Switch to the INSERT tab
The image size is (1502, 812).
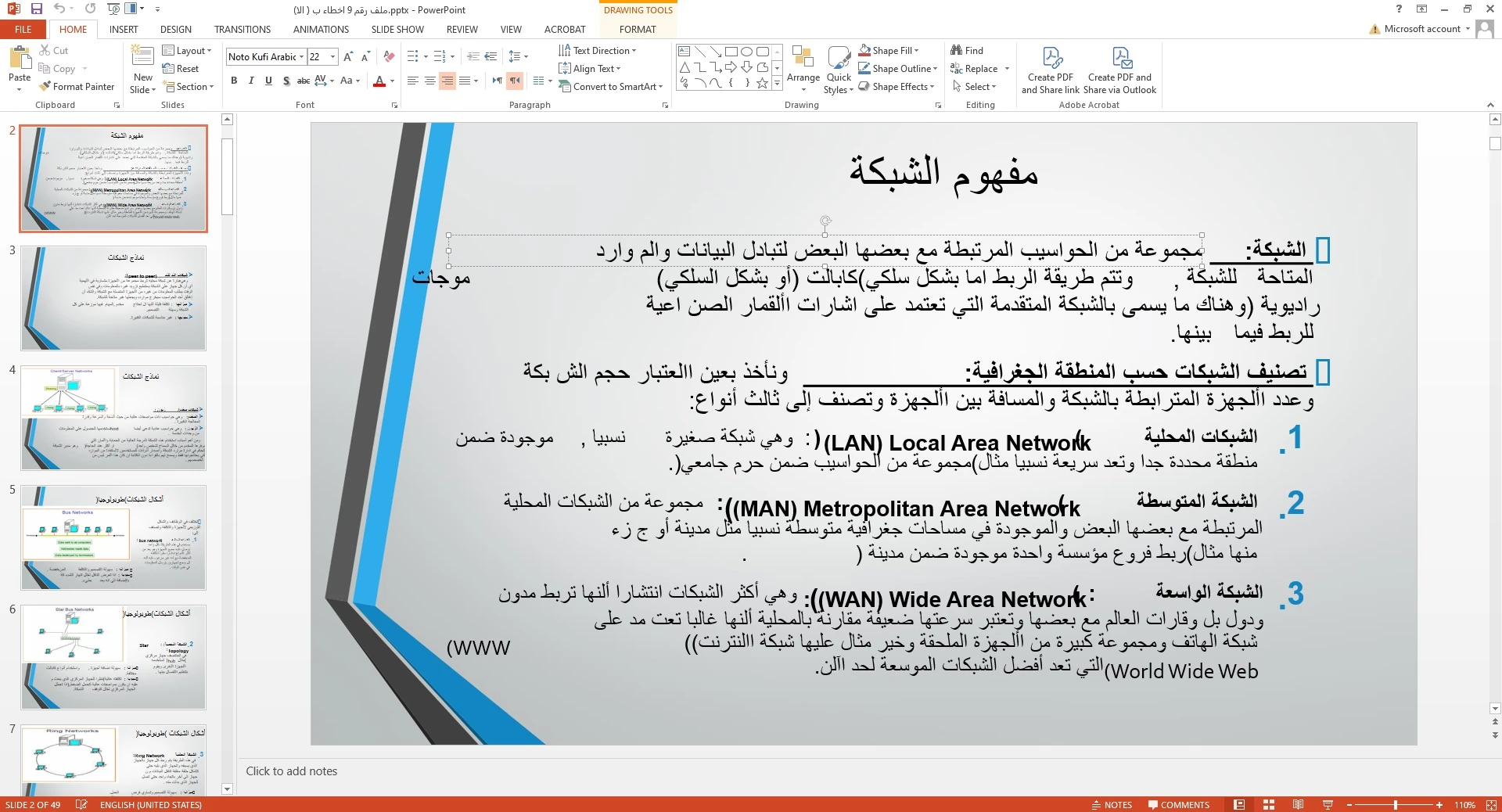click(x=124, y=29)
